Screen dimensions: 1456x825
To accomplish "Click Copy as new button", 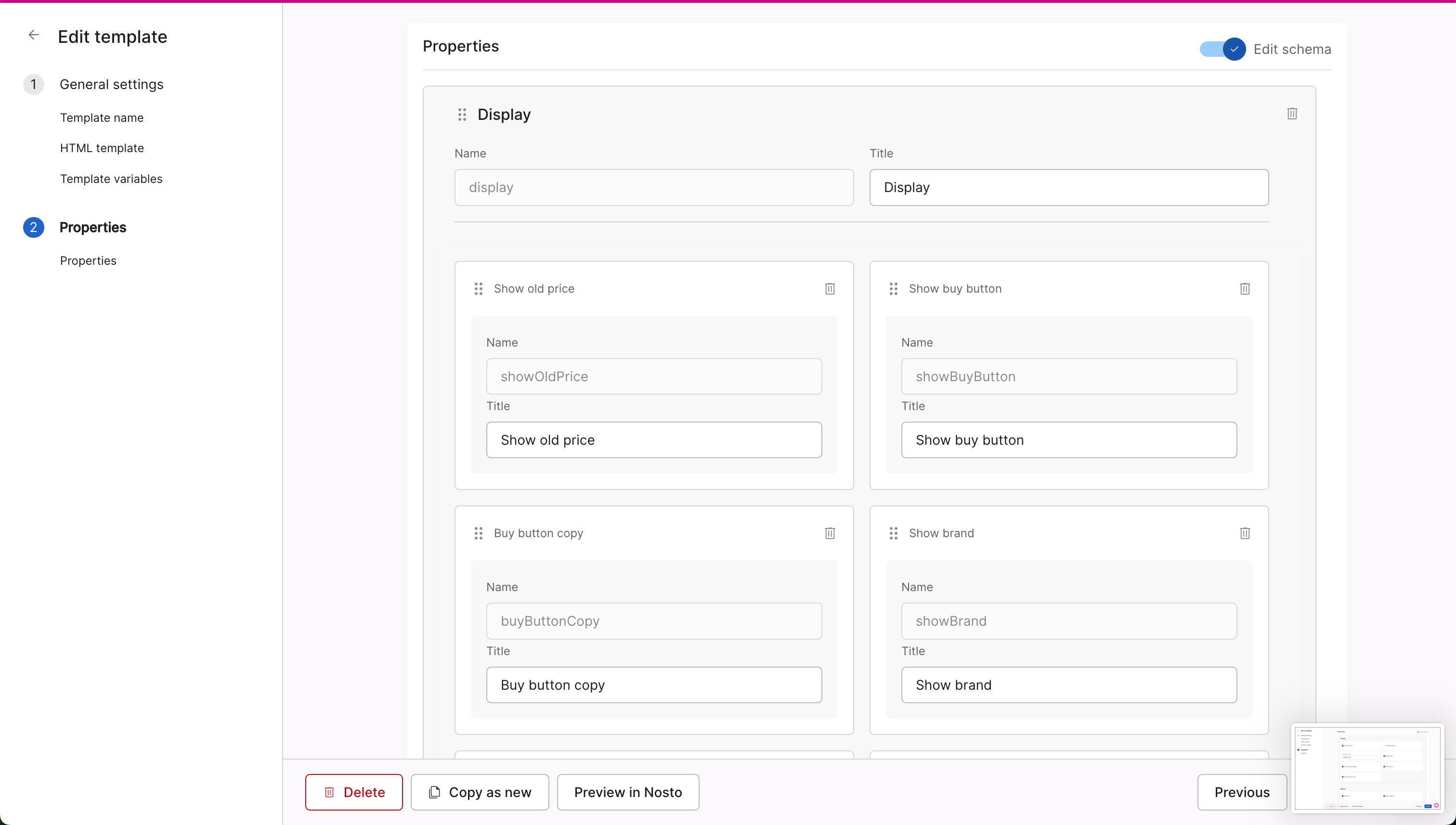I will pos(480,792).
